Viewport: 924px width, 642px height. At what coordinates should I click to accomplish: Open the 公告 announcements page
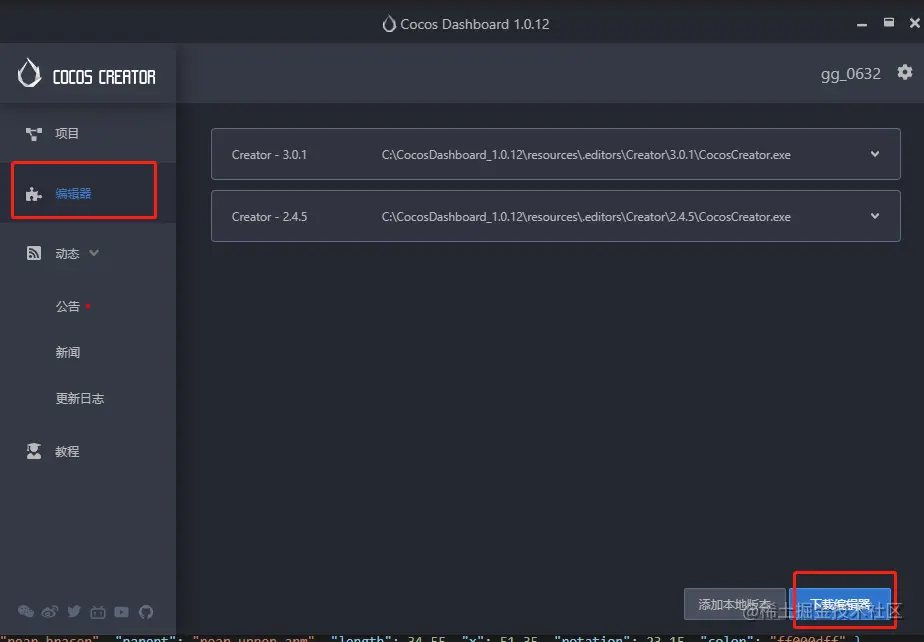67,307
